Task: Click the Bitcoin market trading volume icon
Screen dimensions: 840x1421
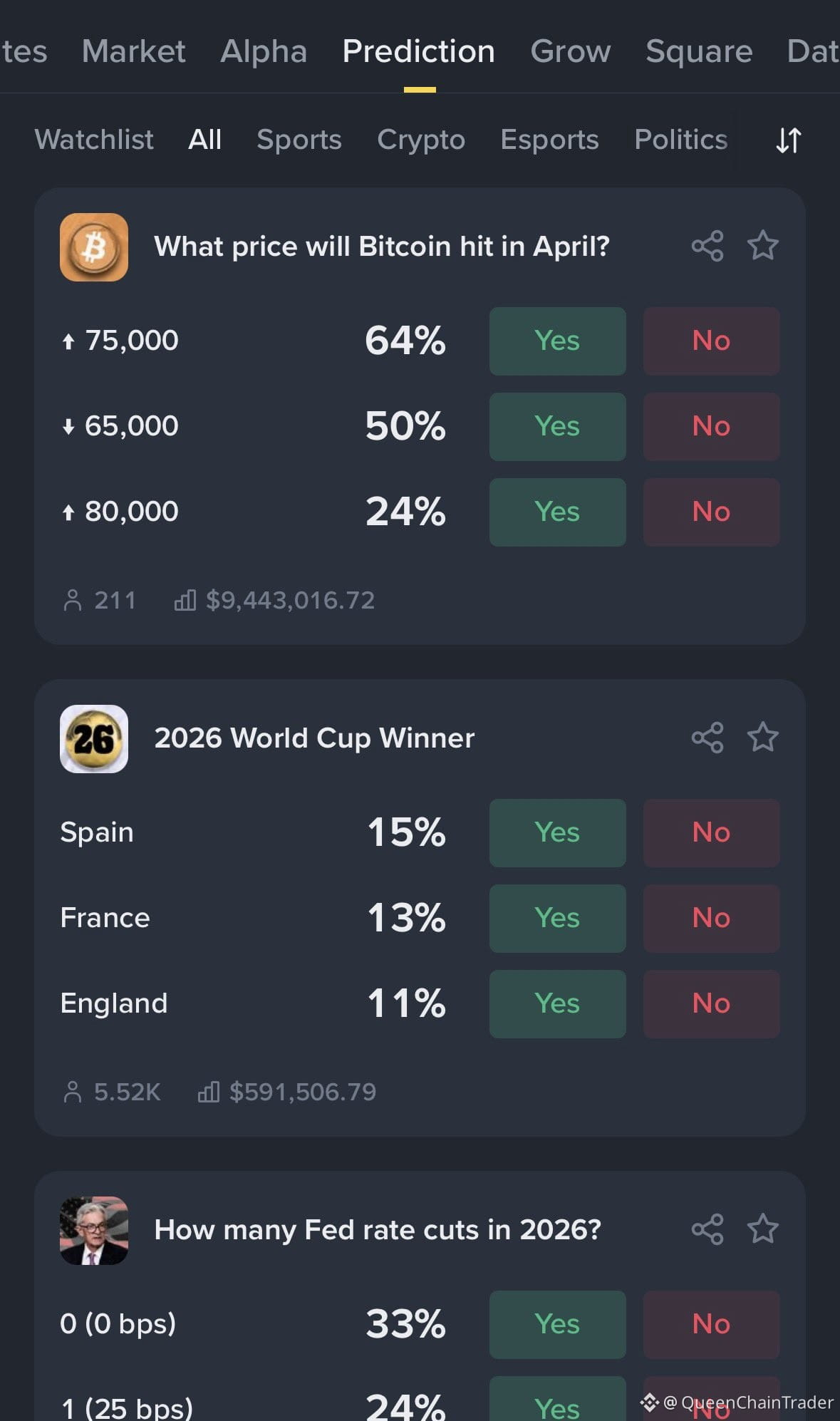Action: pos(185,600)
